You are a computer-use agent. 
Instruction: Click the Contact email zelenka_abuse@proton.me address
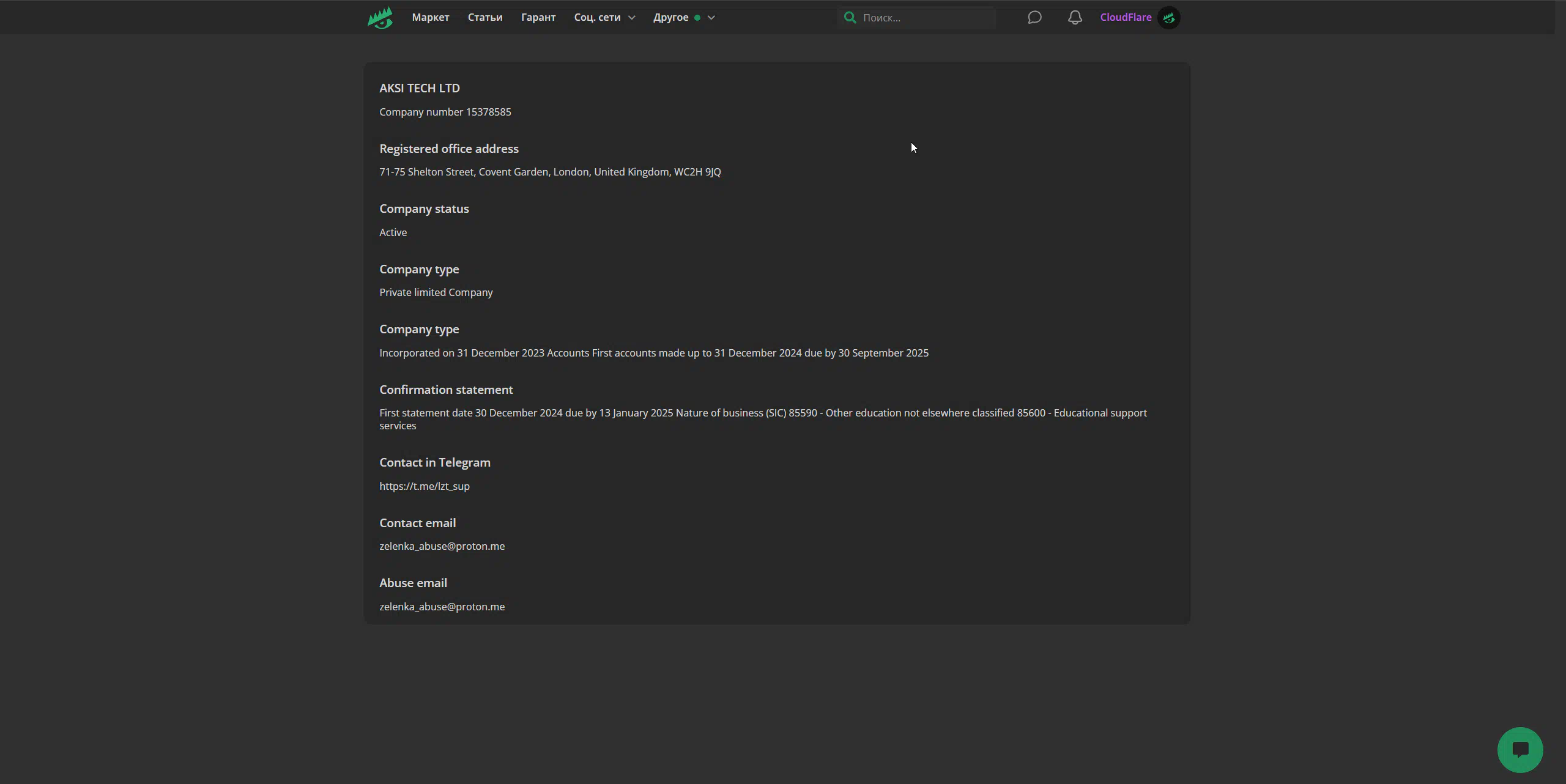(442, 546)
